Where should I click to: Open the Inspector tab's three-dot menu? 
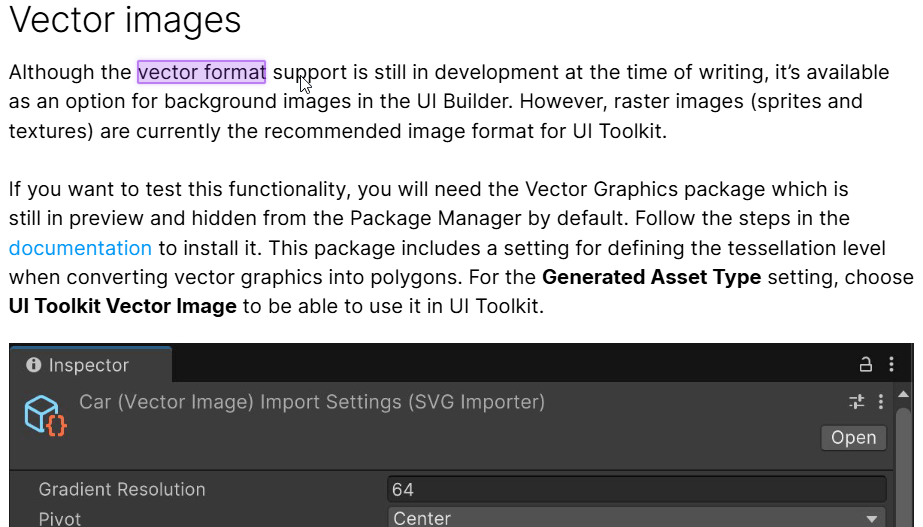(x=891, y=364)
